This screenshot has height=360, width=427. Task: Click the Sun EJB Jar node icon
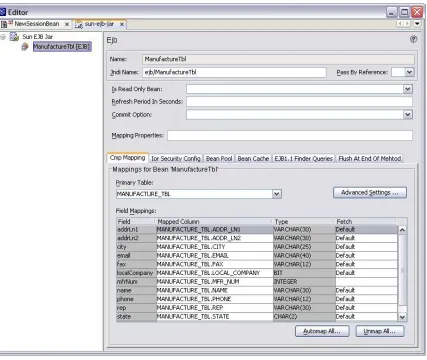(x=14, y=37)
